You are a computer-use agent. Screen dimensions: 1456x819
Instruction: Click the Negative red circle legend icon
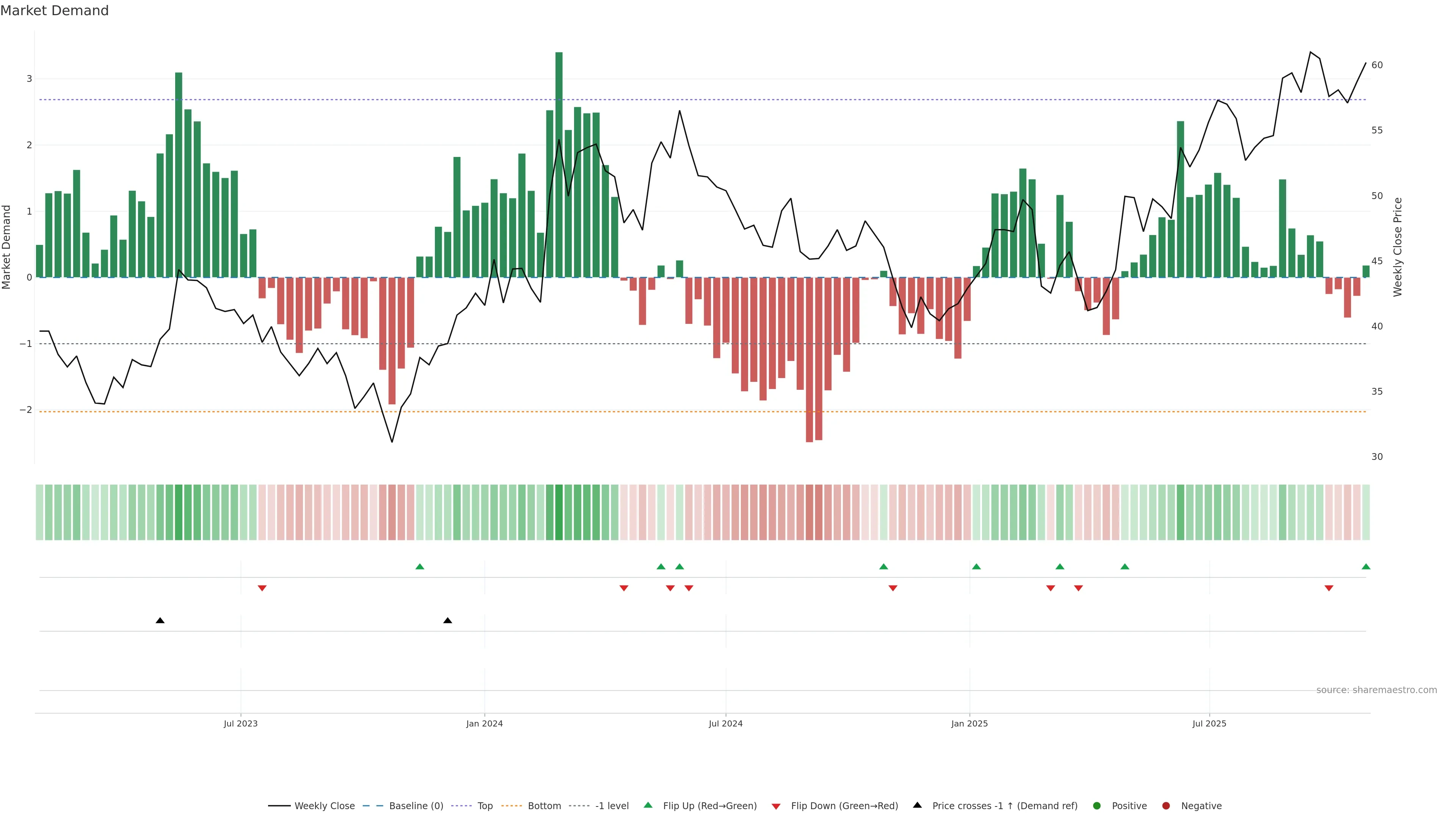tap(1166, 806)
